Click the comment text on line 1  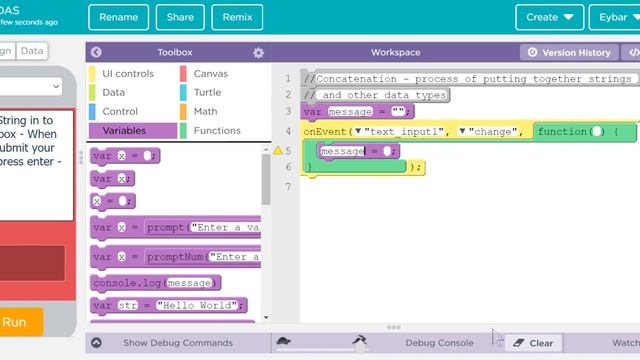(x=473, y=79)
